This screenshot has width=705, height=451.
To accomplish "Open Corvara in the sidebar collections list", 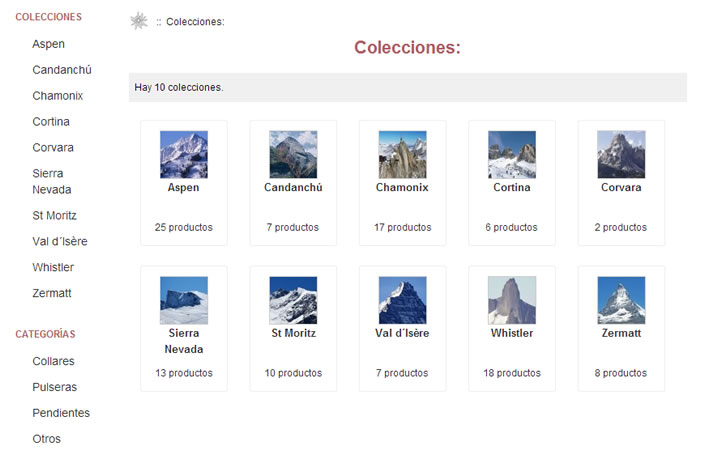I will point(53,147).
